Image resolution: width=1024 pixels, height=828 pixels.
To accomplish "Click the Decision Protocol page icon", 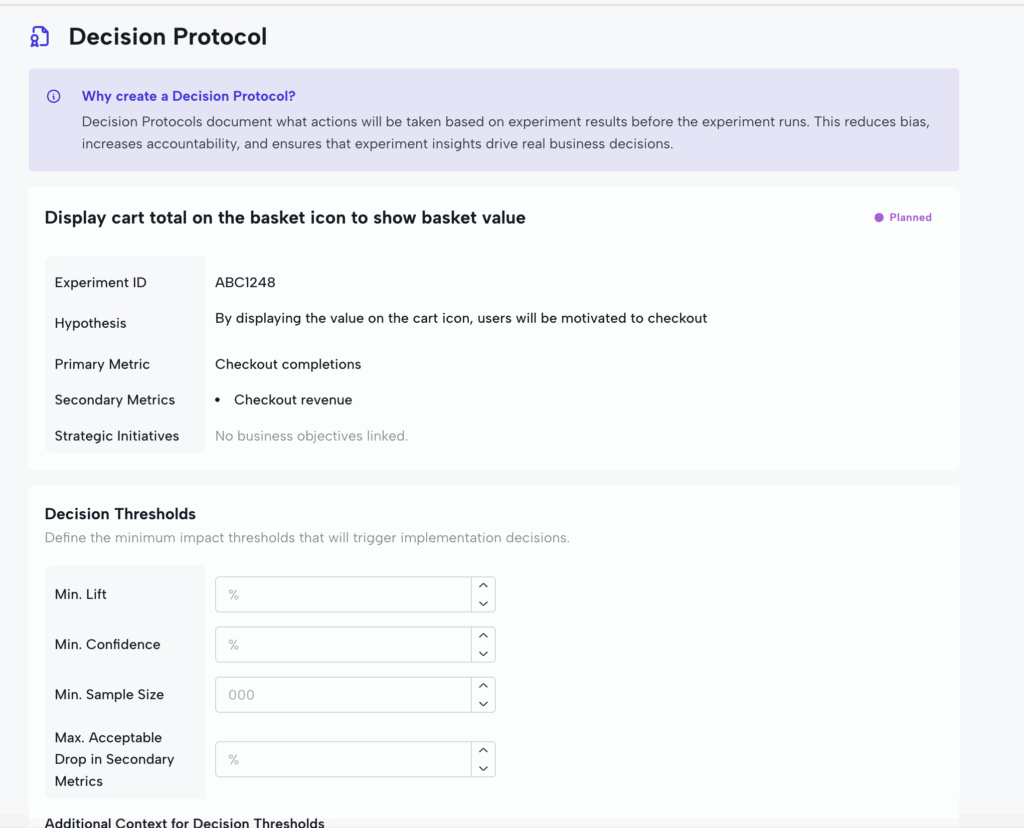I will [x=39, y=37].
